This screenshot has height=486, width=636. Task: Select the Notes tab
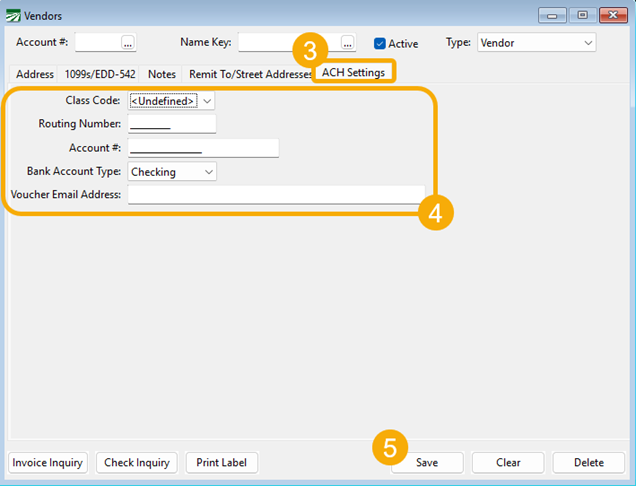(x=161, y=74)
